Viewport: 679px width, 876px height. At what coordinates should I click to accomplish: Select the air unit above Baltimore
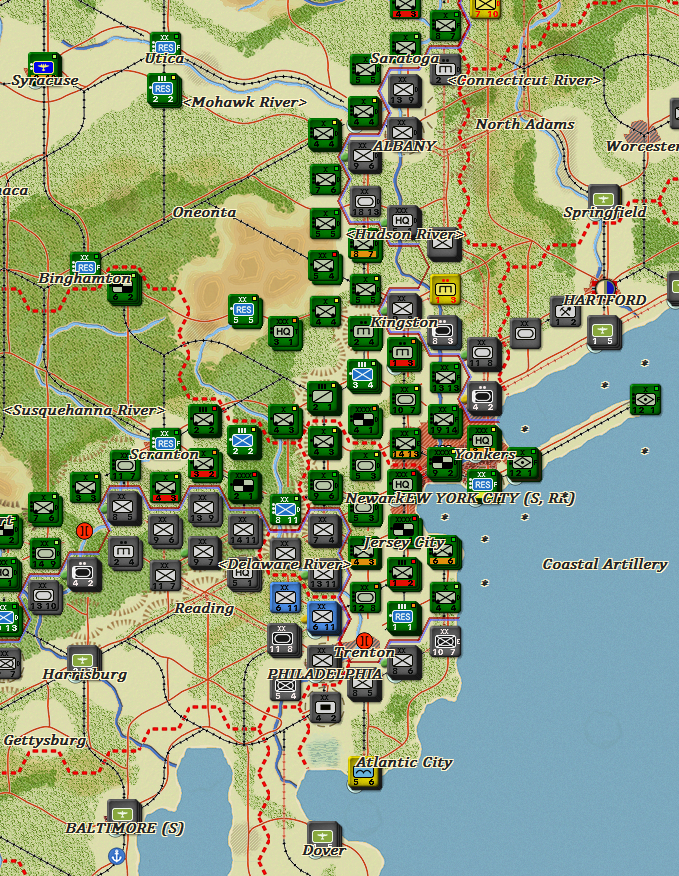[124, 813]
